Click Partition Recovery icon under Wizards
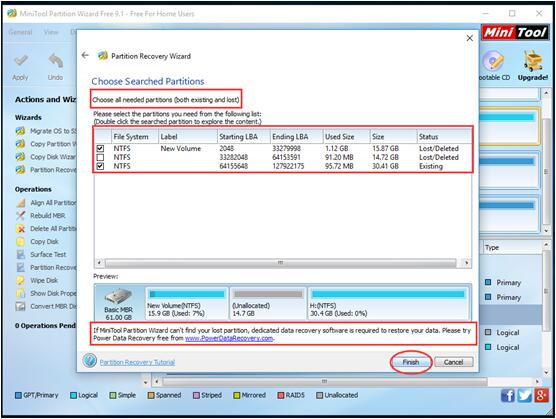The image size is (556, 419). 20,170
